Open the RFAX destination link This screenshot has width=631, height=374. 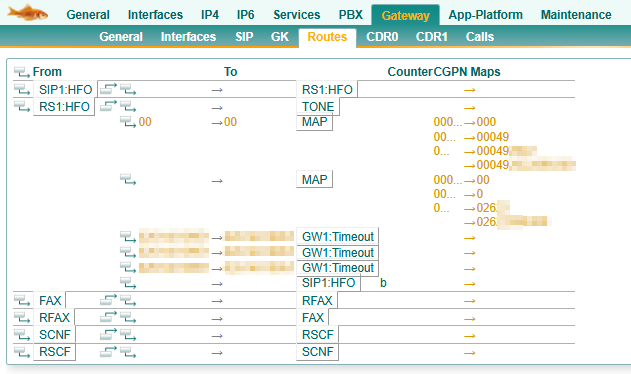[317, 301]
